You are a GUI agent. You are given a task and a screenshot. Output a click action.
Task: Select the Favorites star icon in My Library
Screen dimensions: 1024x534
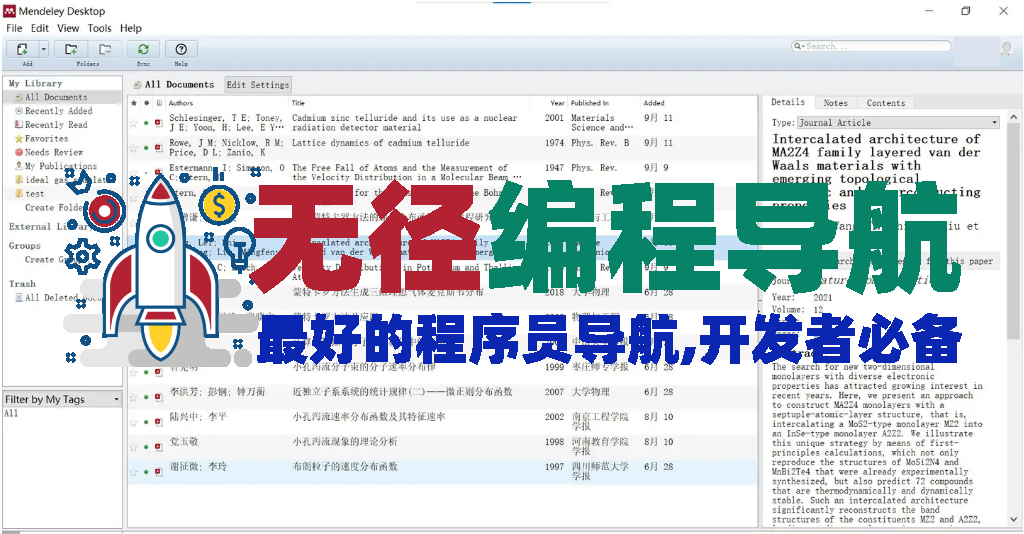tap(19, 138)
